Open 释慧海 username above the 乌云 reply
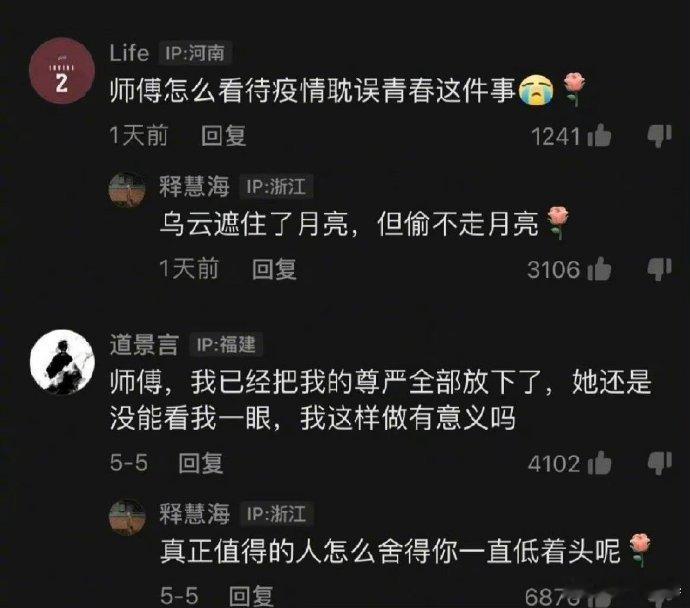This screenshot has width=690, height=608. click(195, 186)
